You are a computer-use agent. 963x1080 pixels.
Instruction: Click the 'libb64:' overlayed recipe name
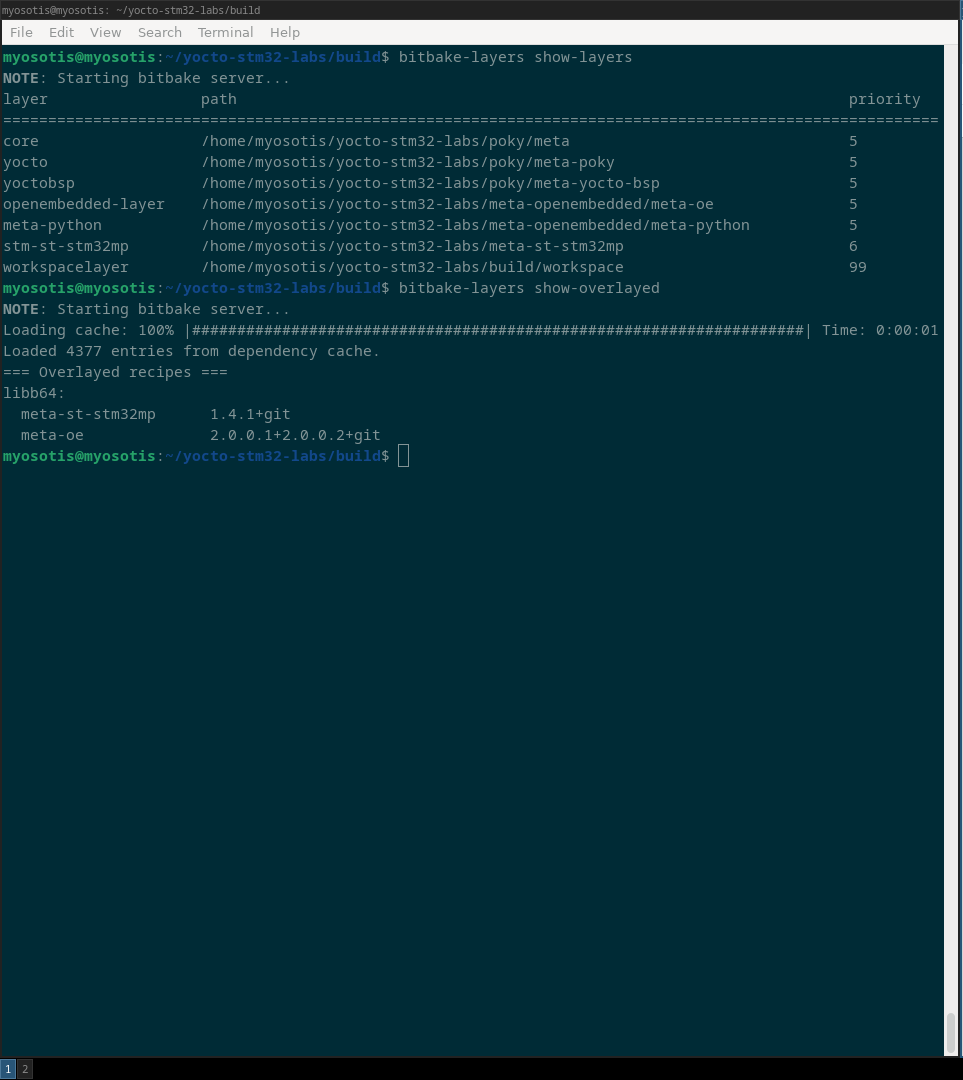[34, 393]
